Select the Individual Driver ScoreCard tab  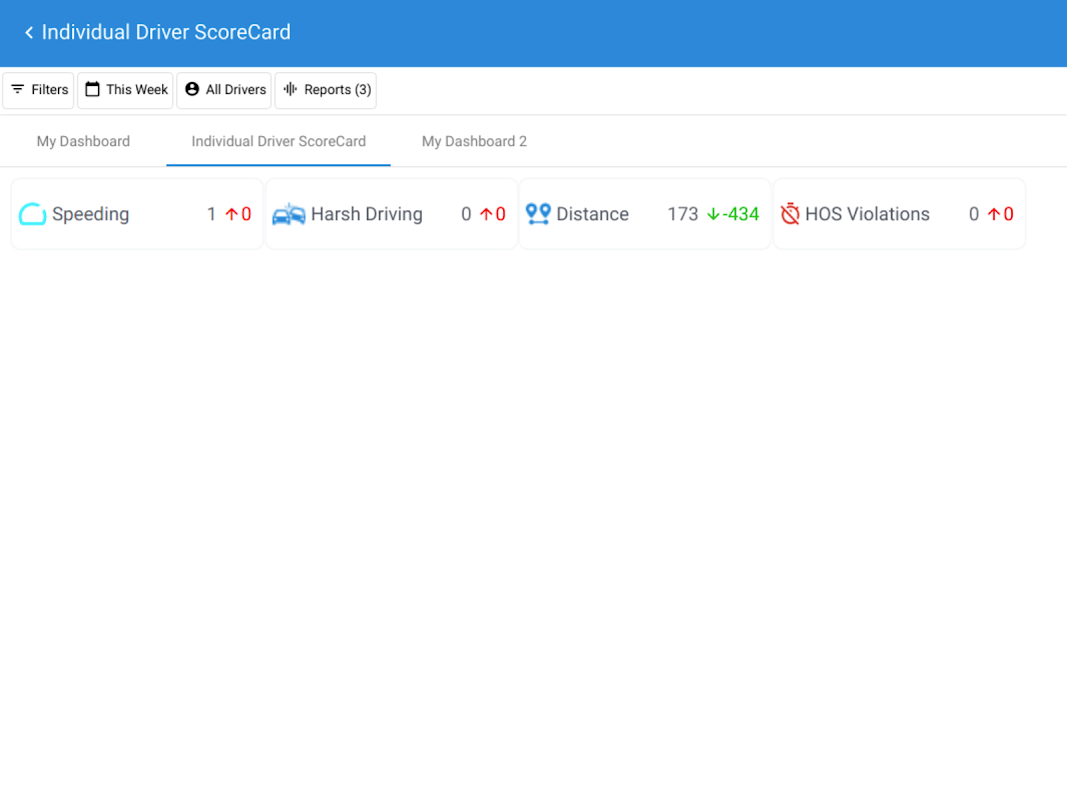pyautogui.click(x=278, y=141)
